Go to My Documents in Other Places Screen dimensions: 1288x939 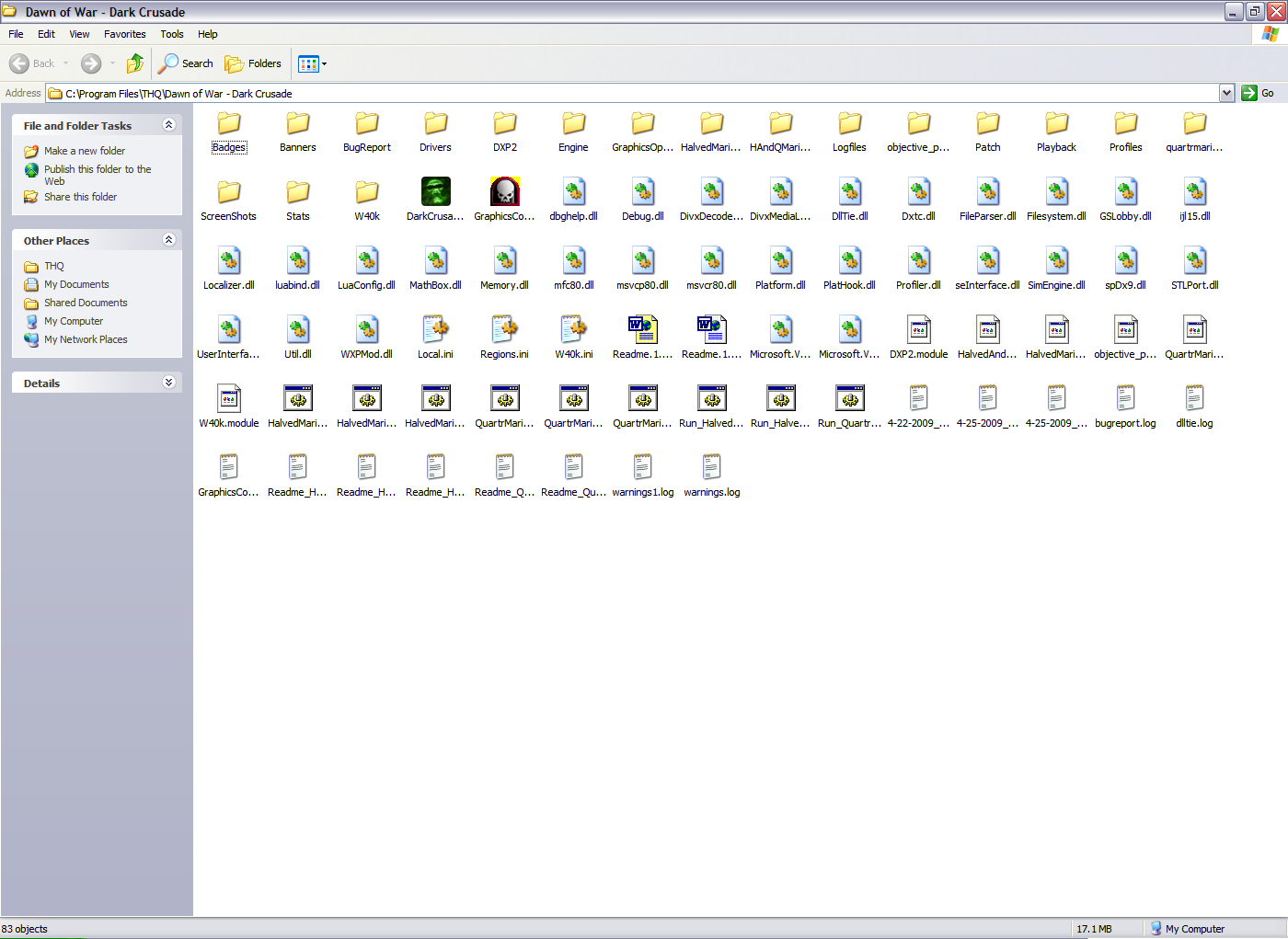76,284
